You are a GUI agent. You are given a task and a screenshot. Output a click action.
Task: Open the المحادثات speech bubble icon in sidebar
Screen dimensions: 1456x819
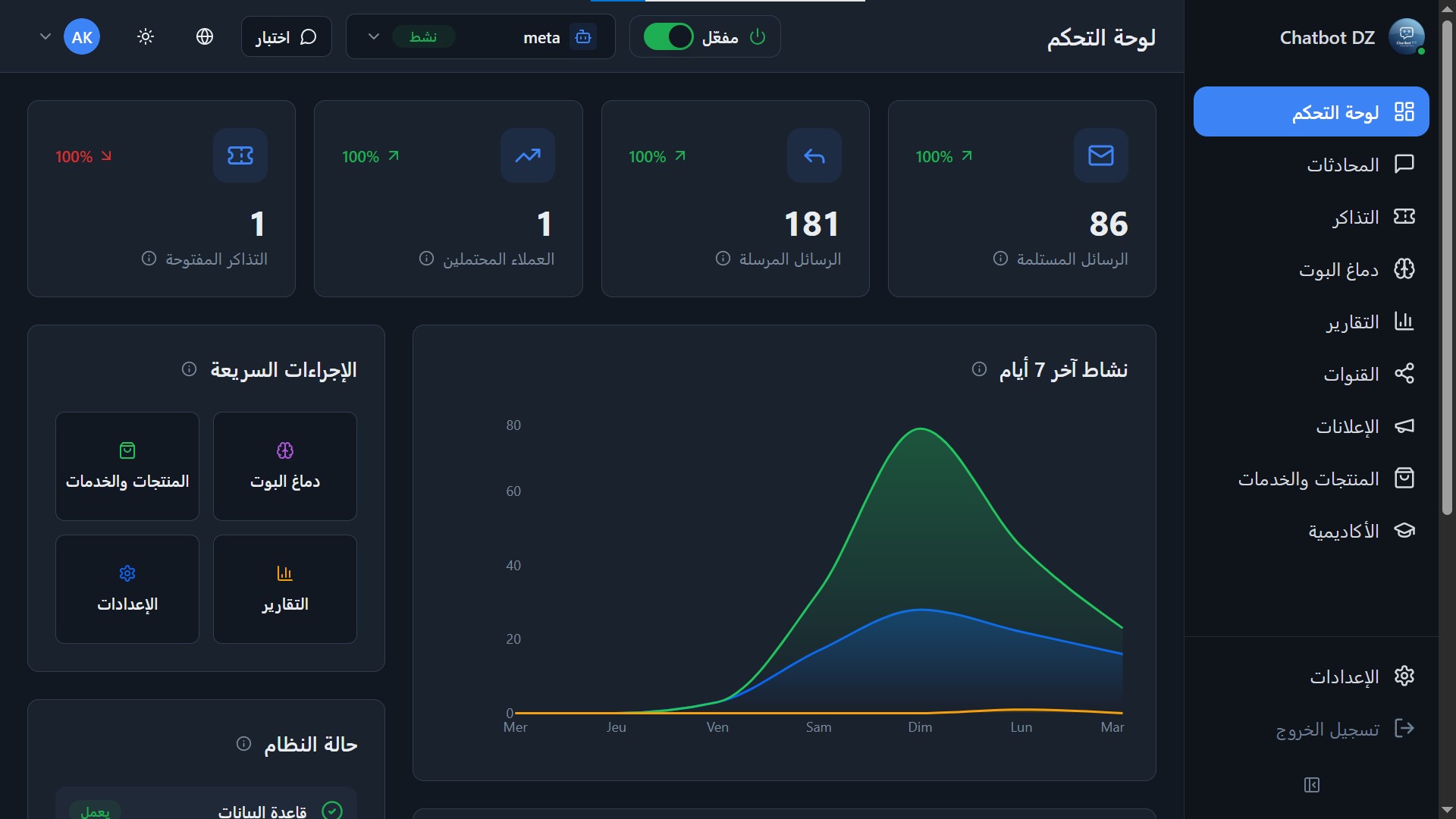pos(1404,164)
